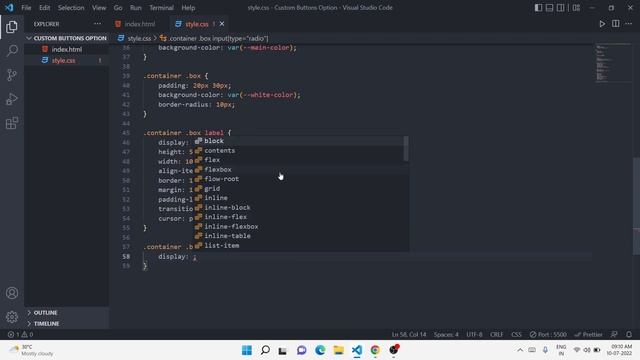Open style.css in the Explorer tree
The image size is (640, 360).
[66, 60]
